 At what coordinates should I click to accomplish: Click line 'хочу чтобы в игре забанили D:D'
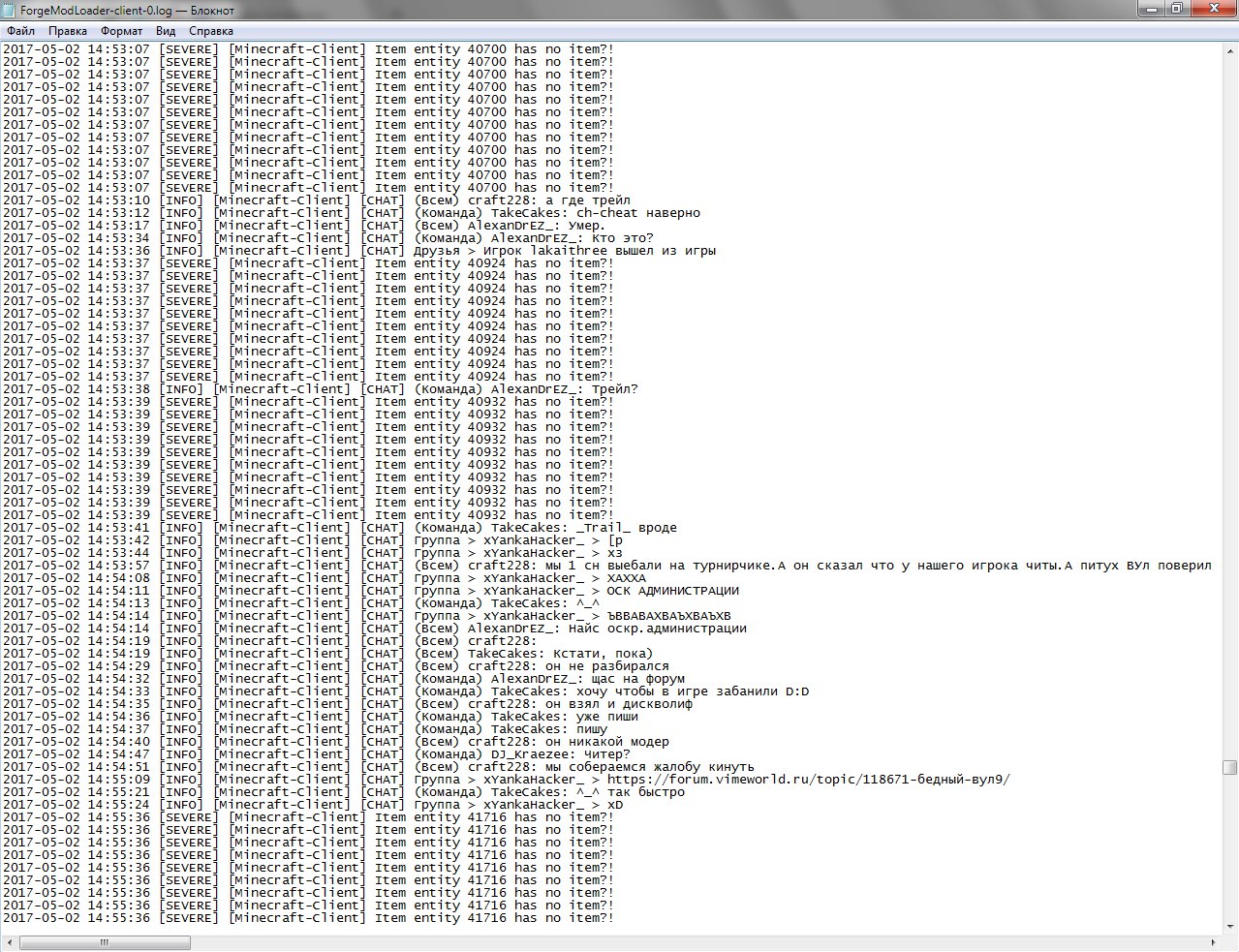point(405,691)
